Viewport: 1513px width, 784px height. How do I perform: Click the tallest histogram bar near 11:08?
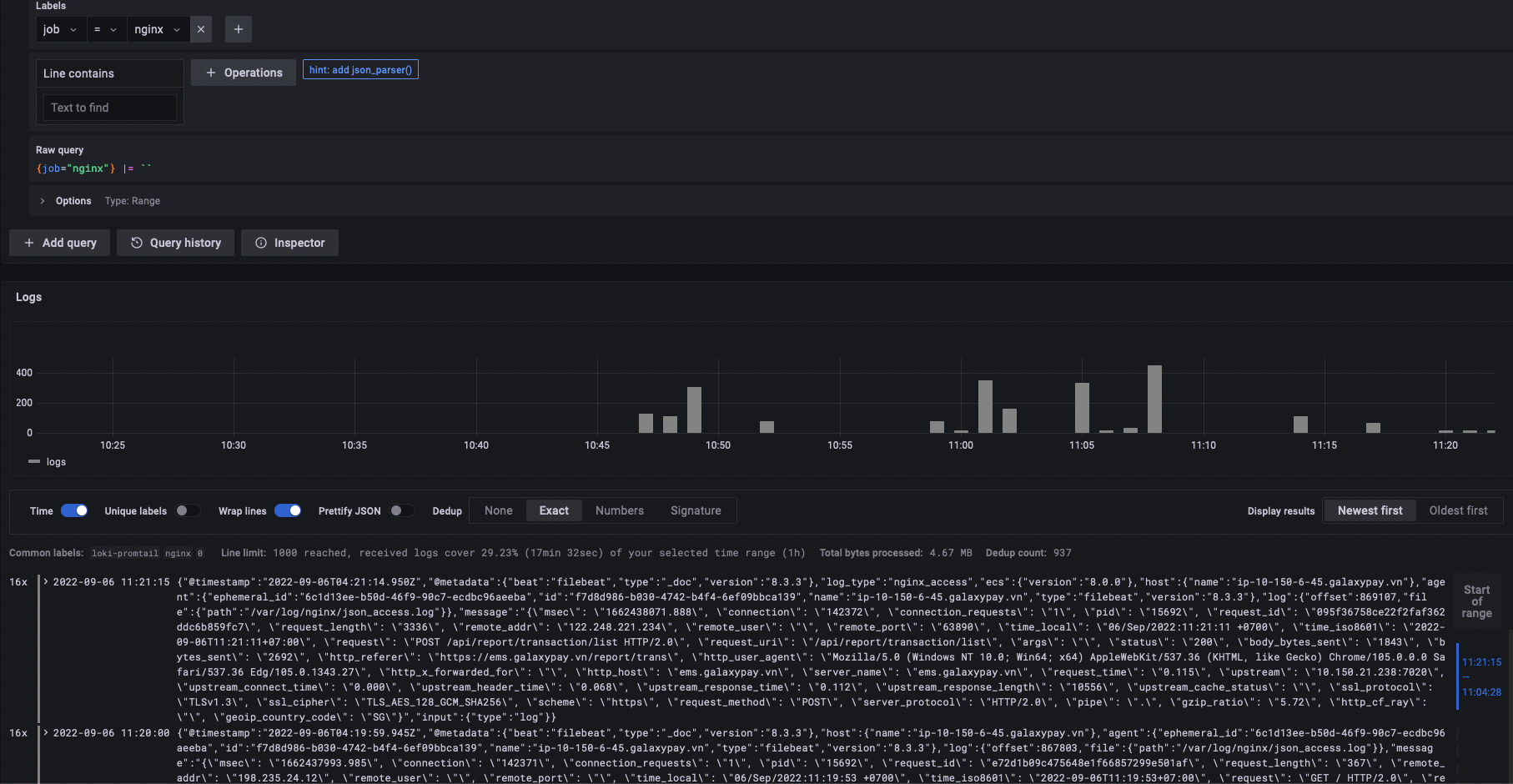(1154, 399)
